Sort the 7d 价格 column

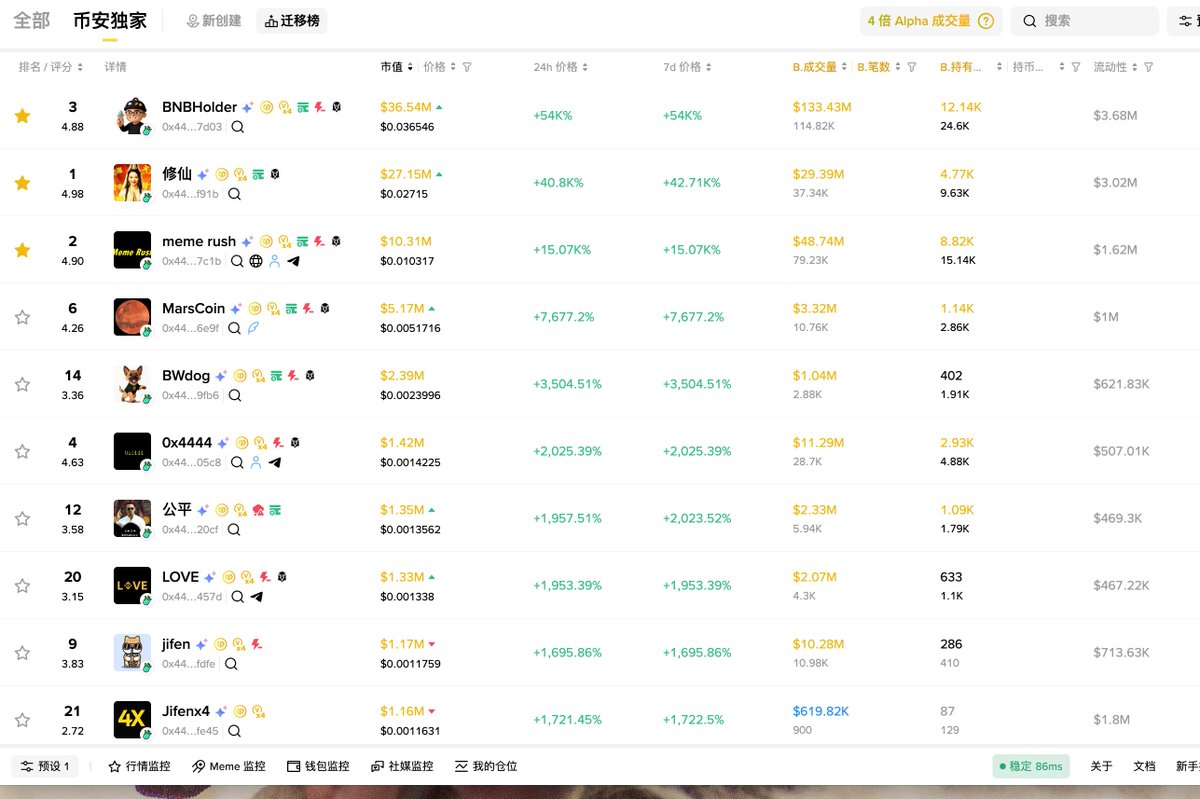tap(708, 67)
